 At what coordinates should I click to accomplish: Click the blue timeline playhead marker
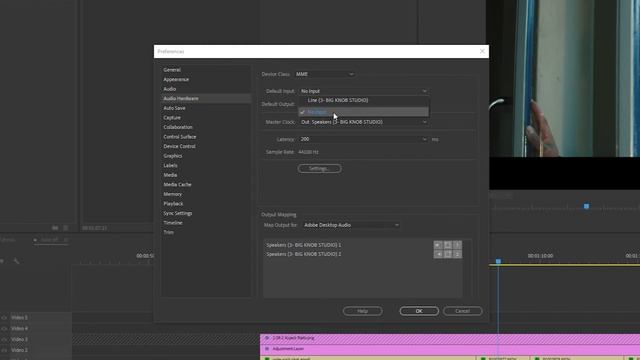[x=498, y=261]
